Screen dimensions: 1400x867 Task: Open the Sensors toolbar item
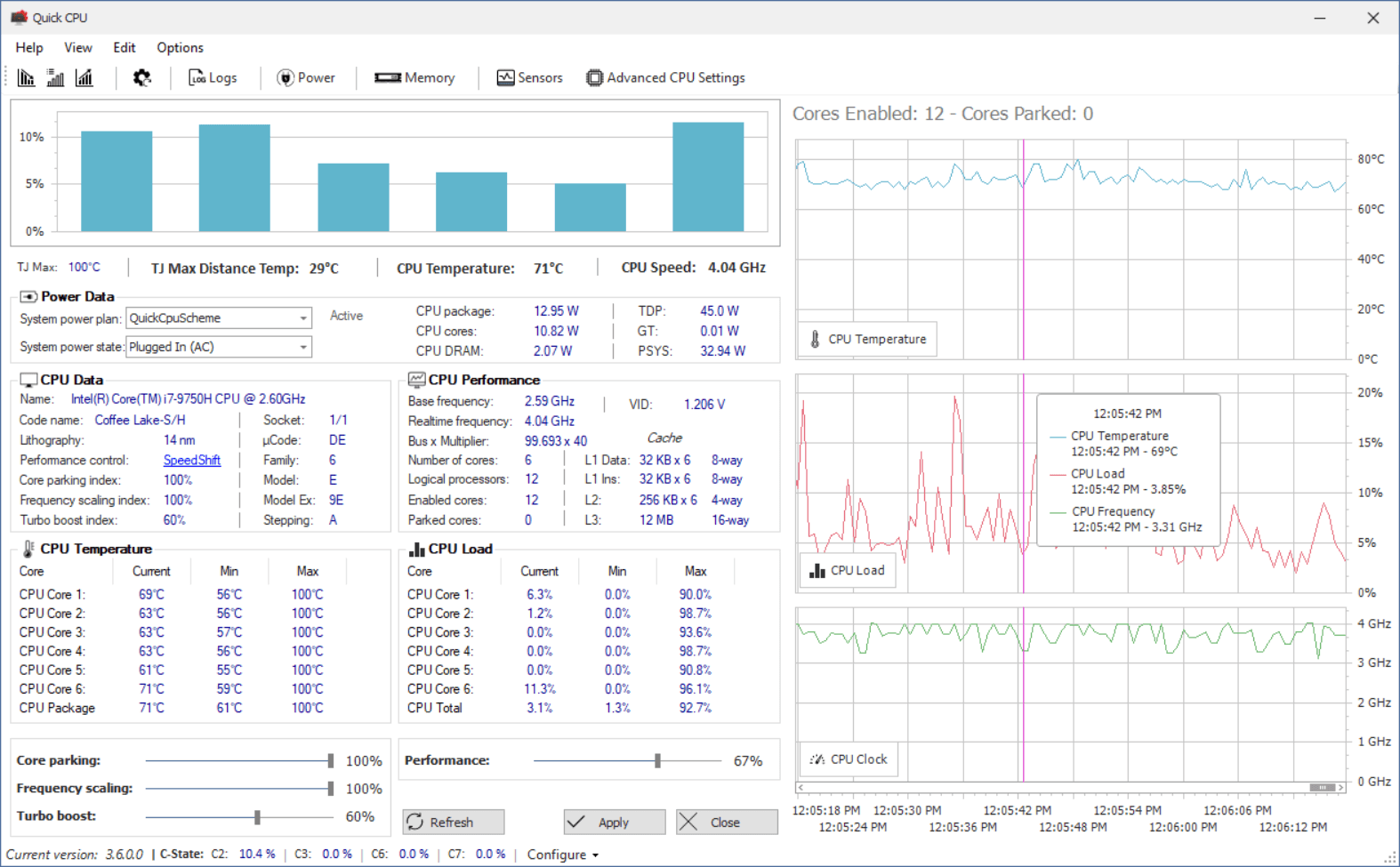(529, 78)
